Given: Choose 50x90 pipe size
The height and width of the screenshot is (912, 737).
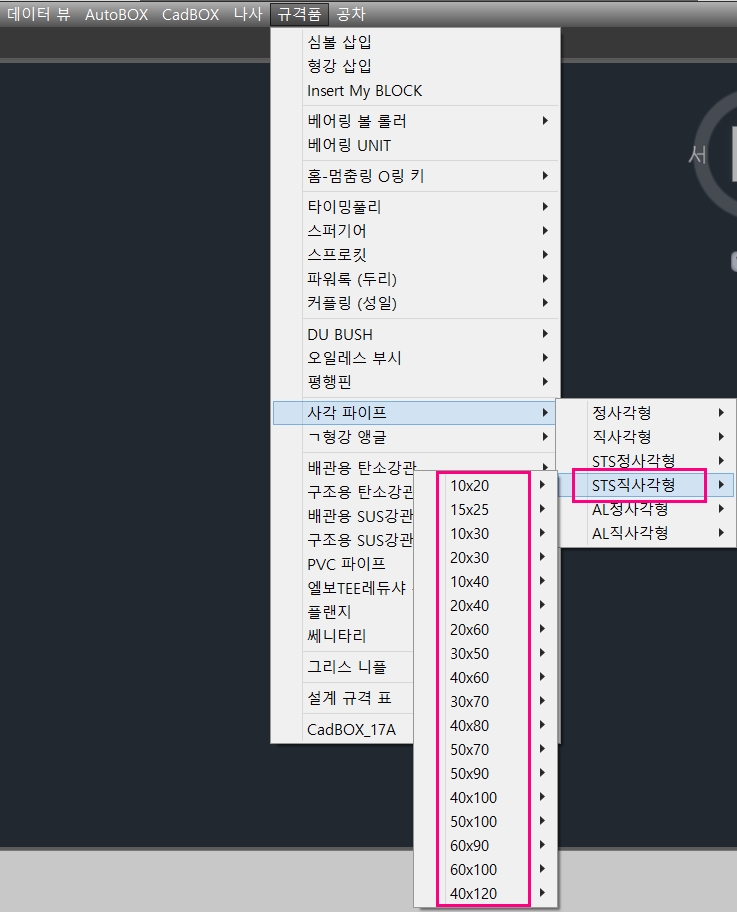Looking at the screenshot, I should [486, 773].
